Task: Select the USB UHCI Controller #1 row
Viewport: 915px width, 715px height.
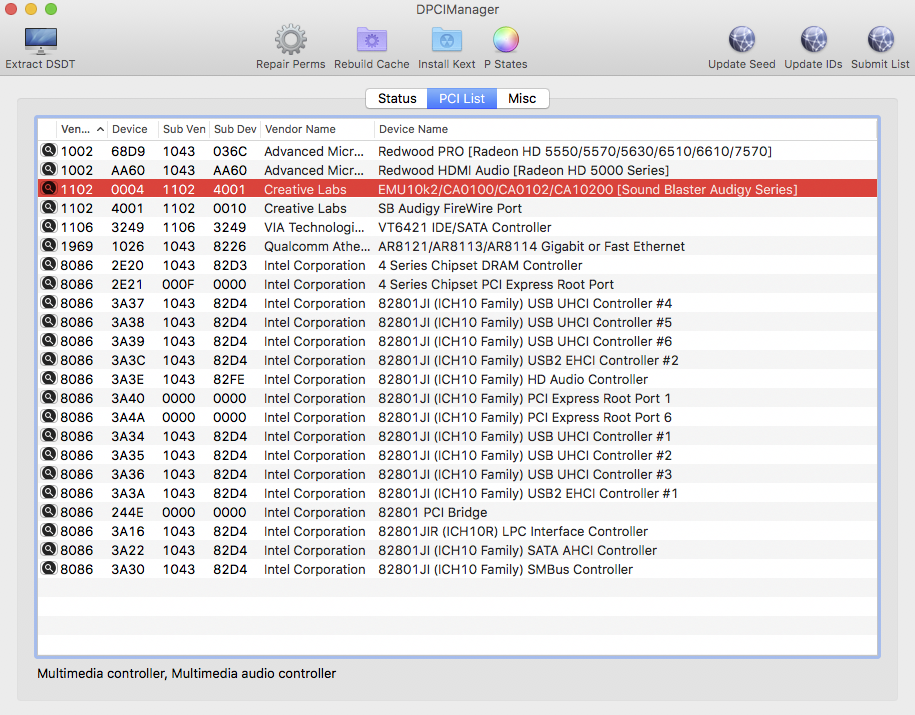Action: [458, 436]
